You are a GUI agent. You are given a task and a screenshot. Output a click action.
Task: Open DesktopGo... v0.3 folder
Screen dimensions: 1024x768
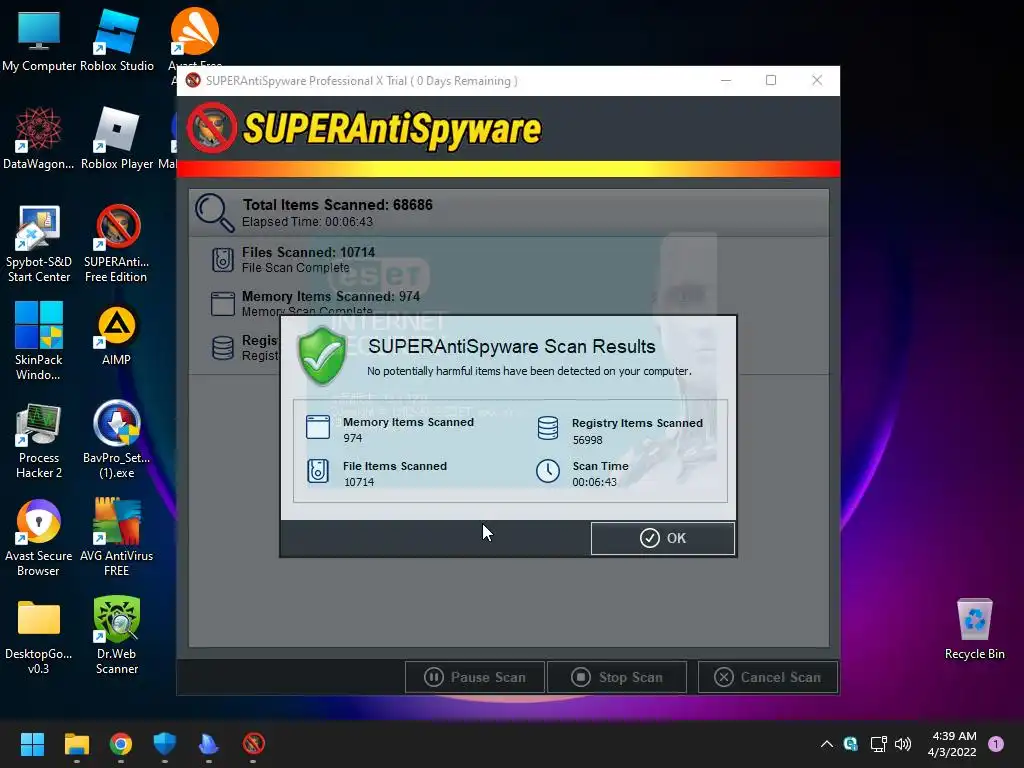39,635
